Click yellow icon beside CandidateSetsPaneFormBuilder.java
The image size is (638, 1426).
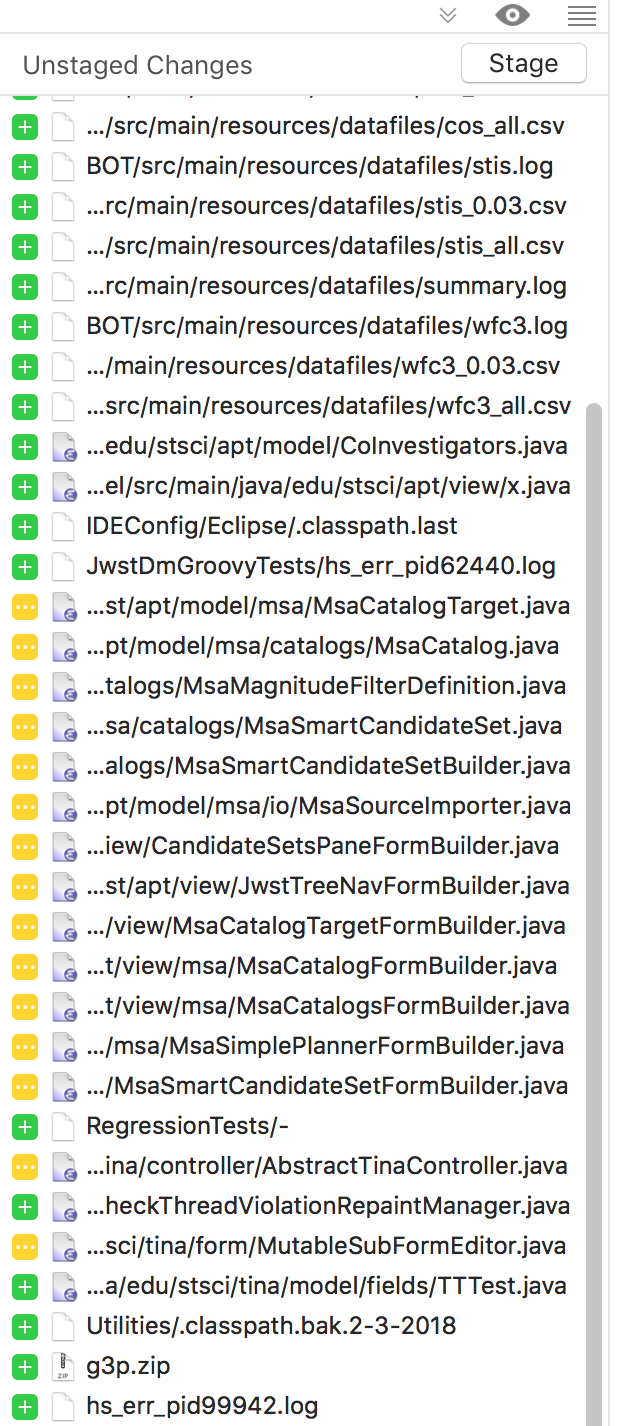pyautogui.click(x=25, y=847)
